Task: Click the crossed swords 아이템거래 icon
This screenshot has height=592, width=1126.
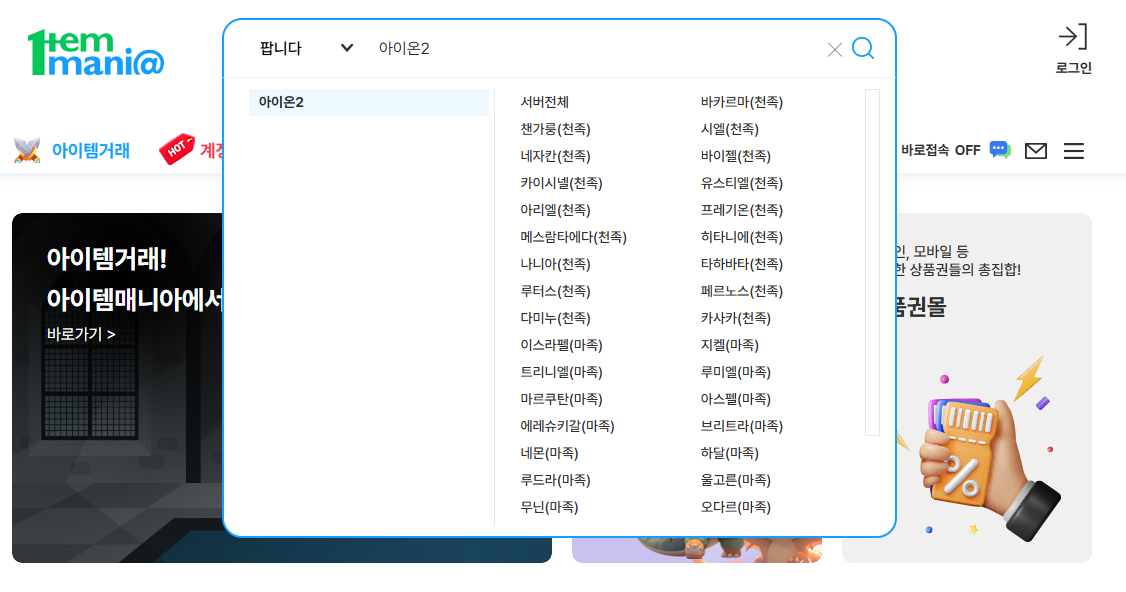Action: (27, 150)
